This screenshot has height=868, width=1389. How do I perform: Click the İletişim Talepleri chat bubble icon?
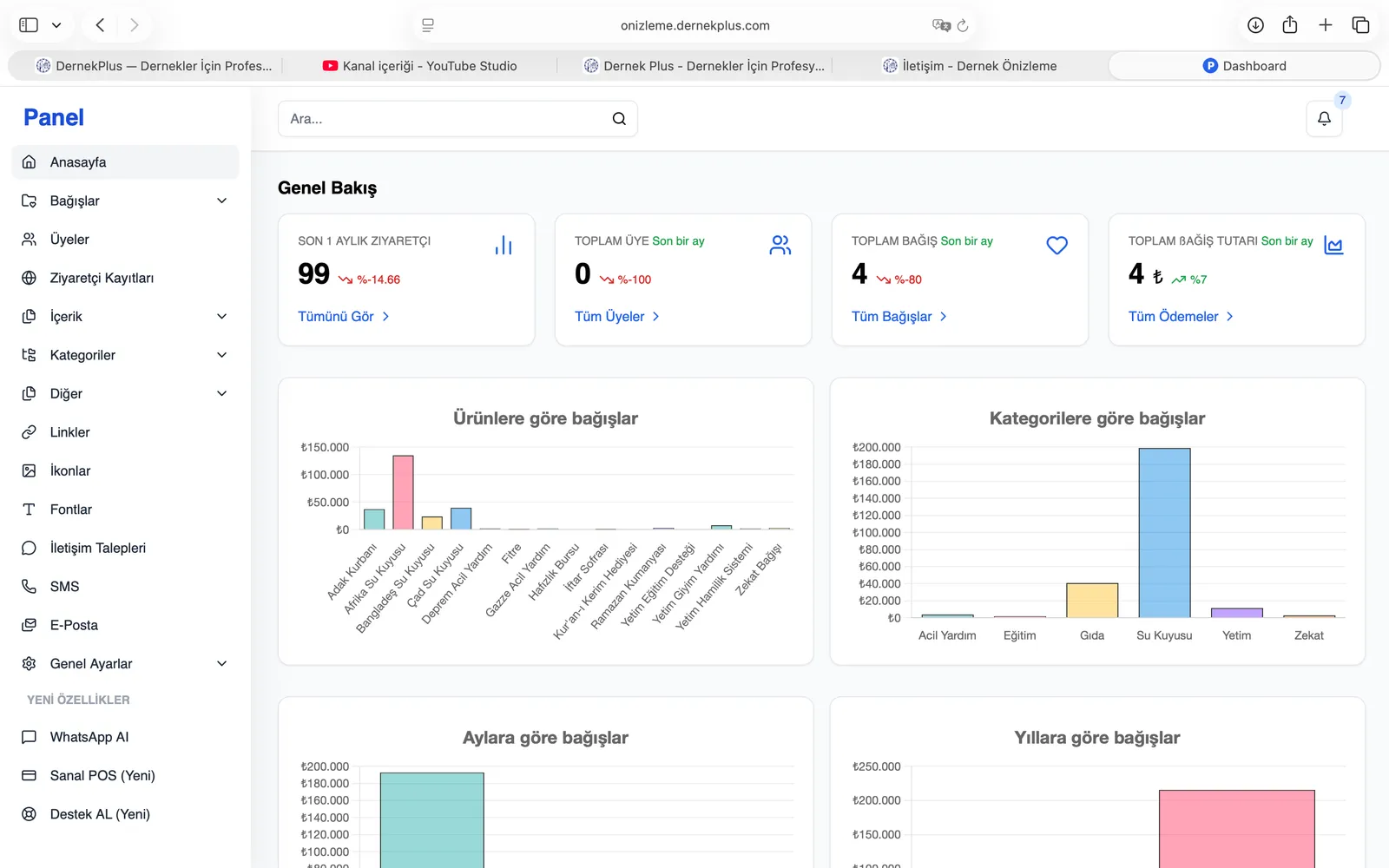tap(29, 548)
